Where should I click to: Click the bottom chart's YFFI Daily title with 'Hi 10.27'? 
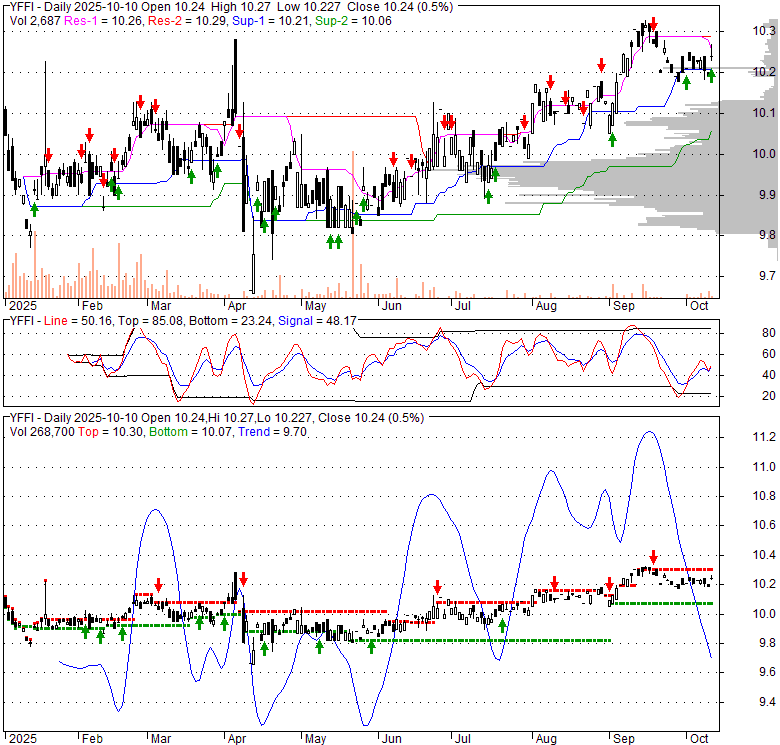[x=217, y=418]
